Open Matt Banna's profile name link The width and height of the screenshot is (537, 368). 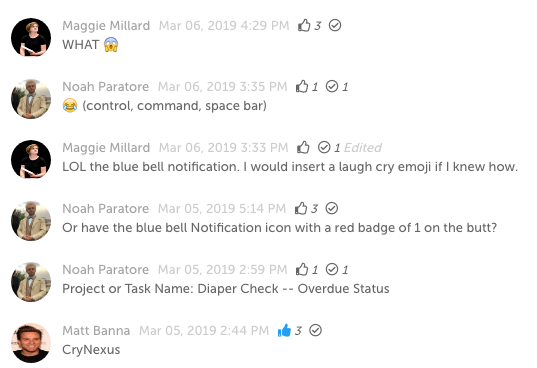[96, 330]
